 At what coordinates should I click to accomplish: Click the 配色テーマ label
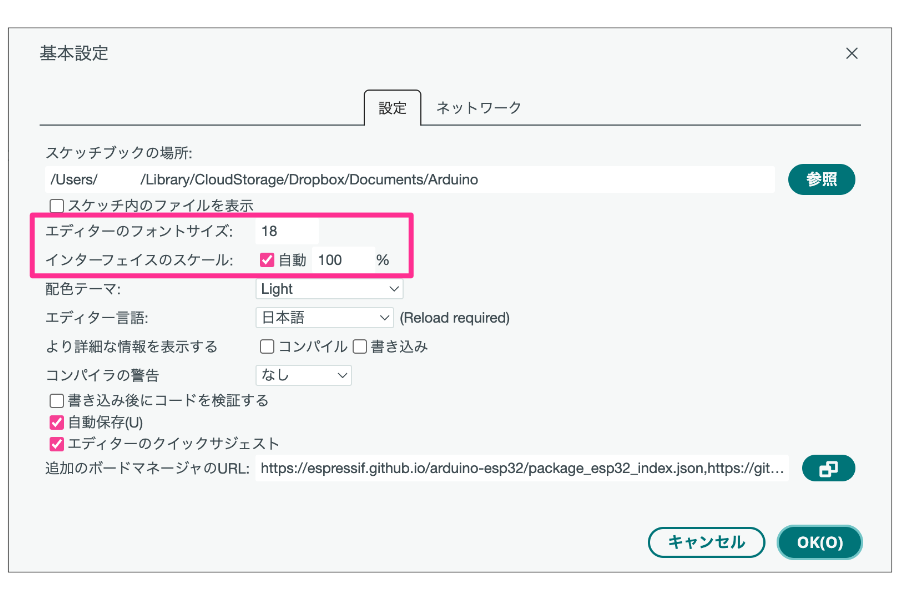point(83,289)
